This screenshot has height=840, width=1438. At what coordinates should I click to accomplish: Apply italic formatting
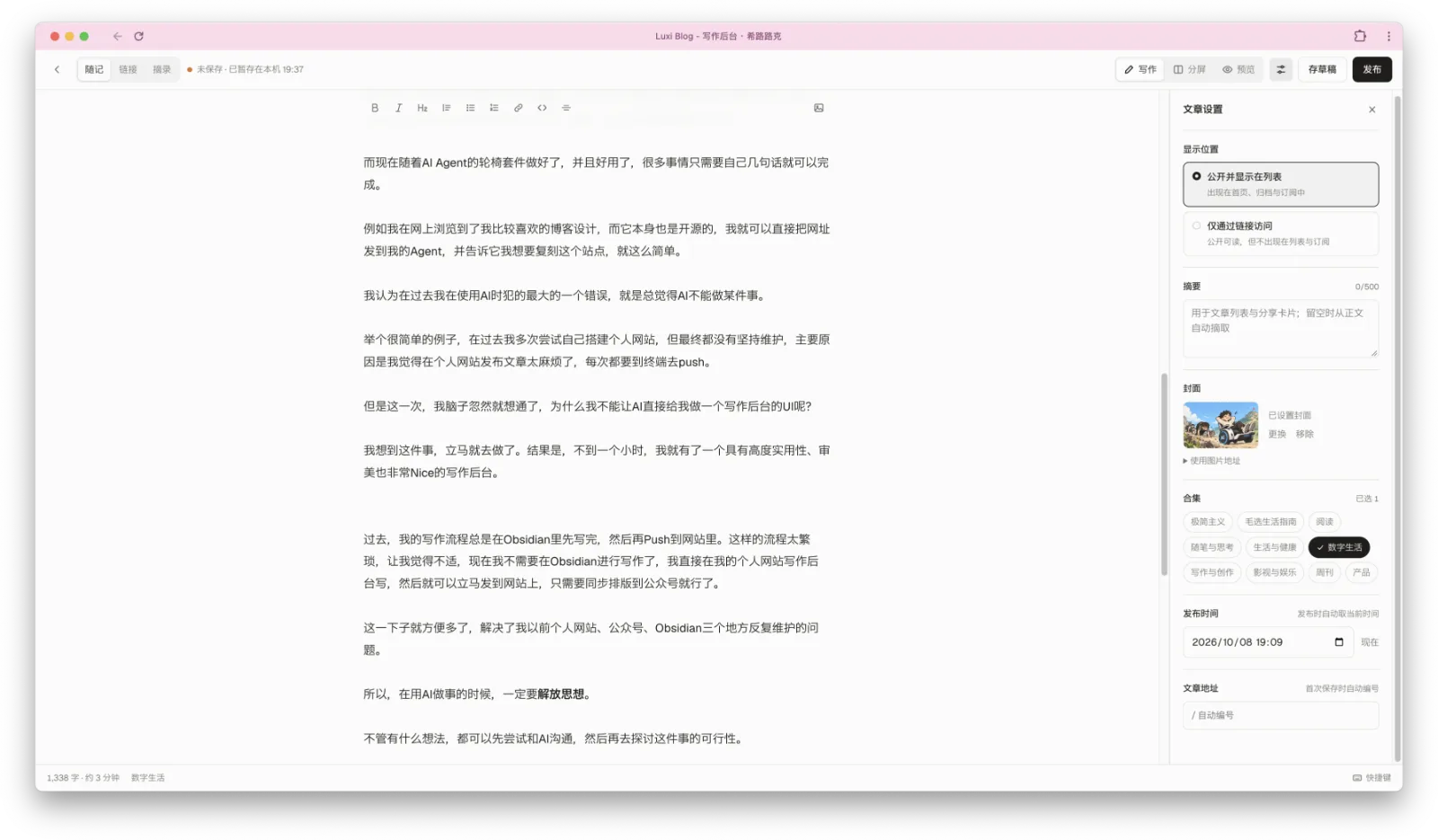[x=398, y=108]
